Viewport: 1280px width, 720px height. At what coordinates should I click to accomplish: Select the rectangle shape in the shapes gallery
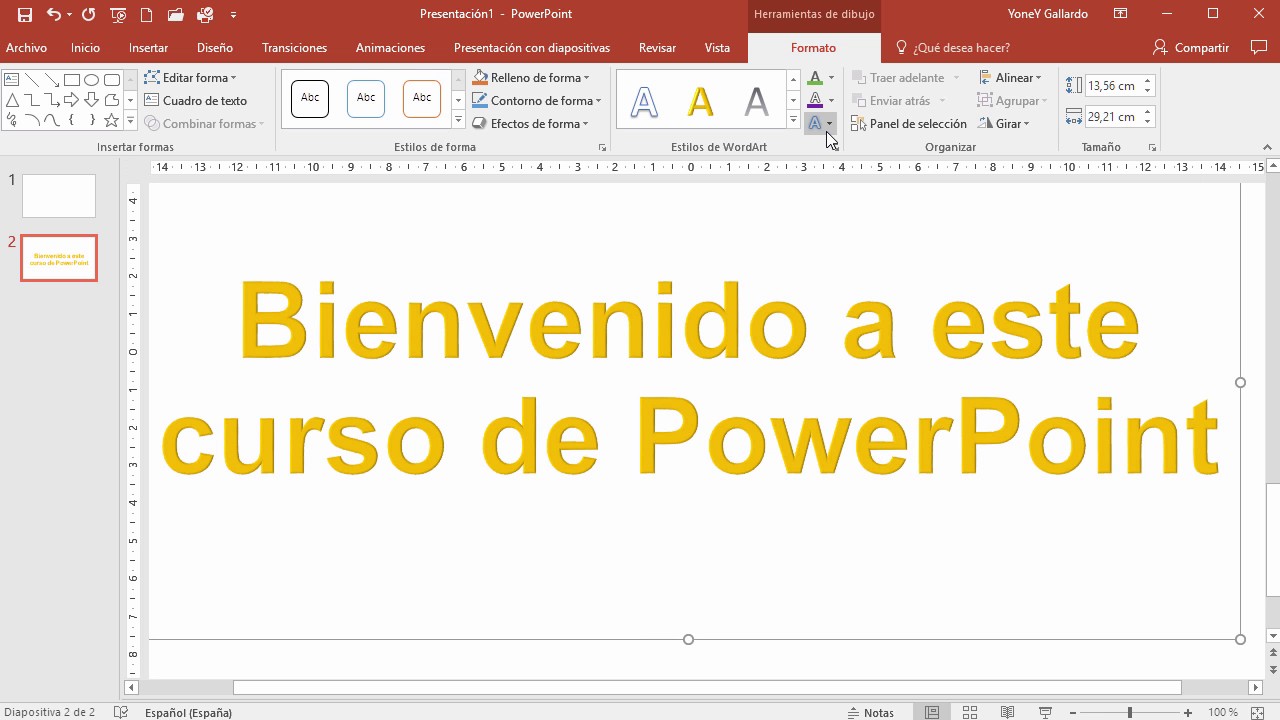pos(71,80)
